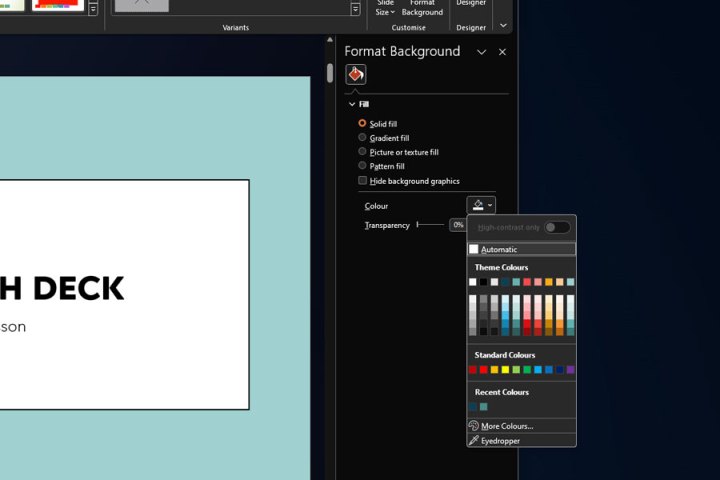Click the Fill paint bucket icon

356,75
